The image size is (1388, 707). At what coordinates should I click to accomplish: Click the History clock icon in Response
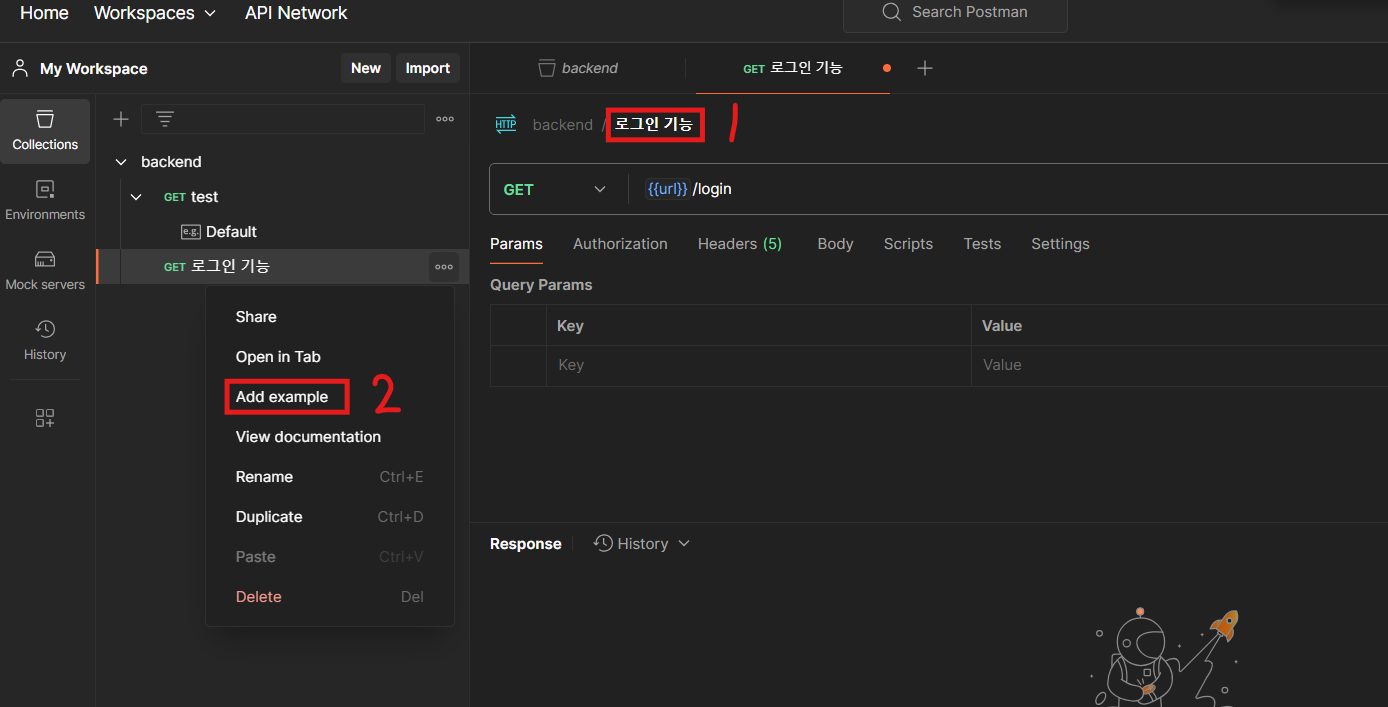pyautogui.click(x=603, y=543)
